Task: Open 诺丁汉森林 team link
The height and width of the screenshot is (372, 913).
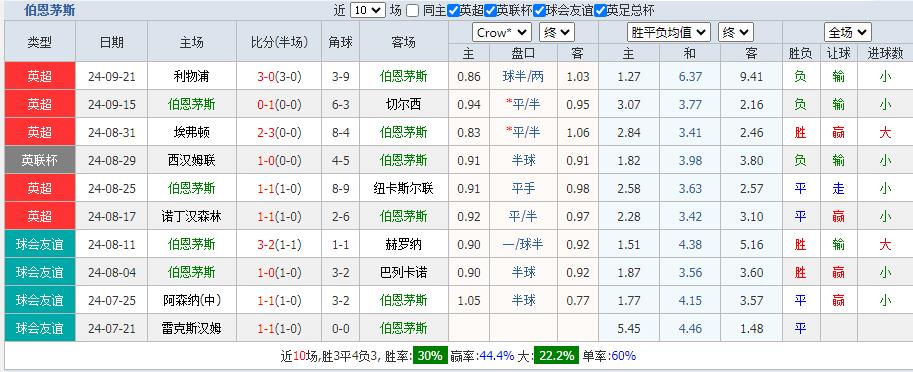Action: pyautogui.click(x=192, y=216)
